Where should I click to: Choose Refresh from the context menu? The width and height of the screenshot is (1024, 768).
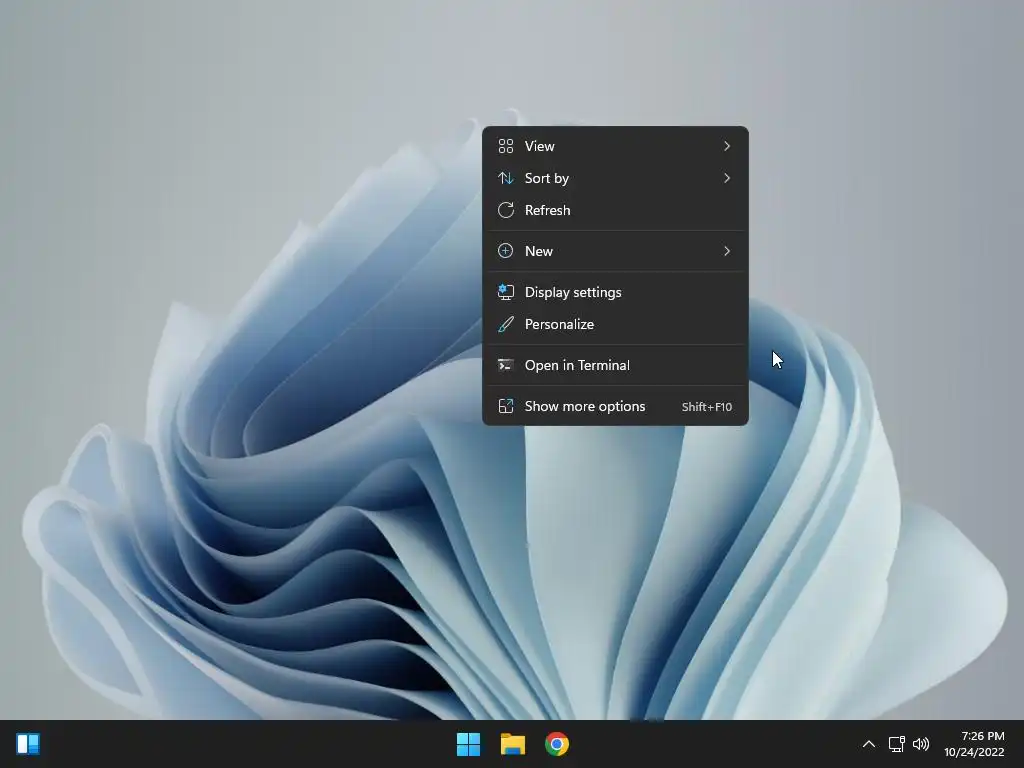click(x=615, y=210)
